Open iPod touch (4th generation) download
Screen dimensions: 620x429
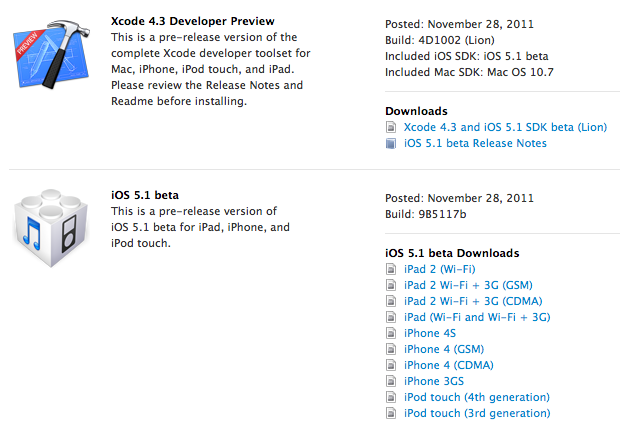point(476,397)
